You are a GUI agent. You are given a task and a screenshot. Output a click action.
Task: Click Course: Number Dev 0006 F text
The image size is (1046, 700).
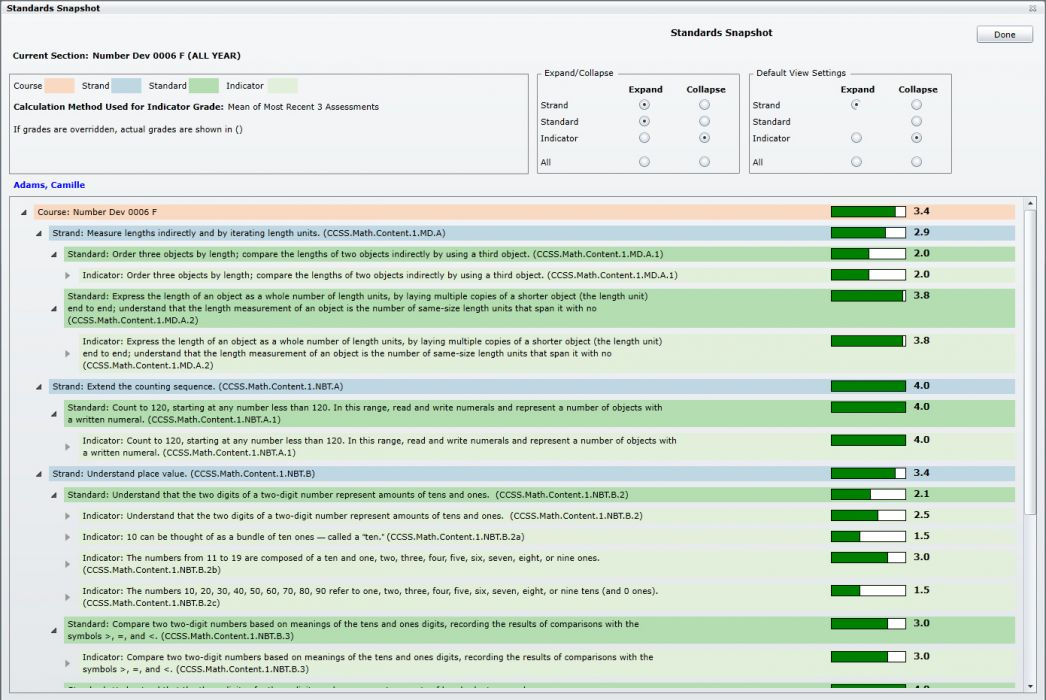(97, 212)
